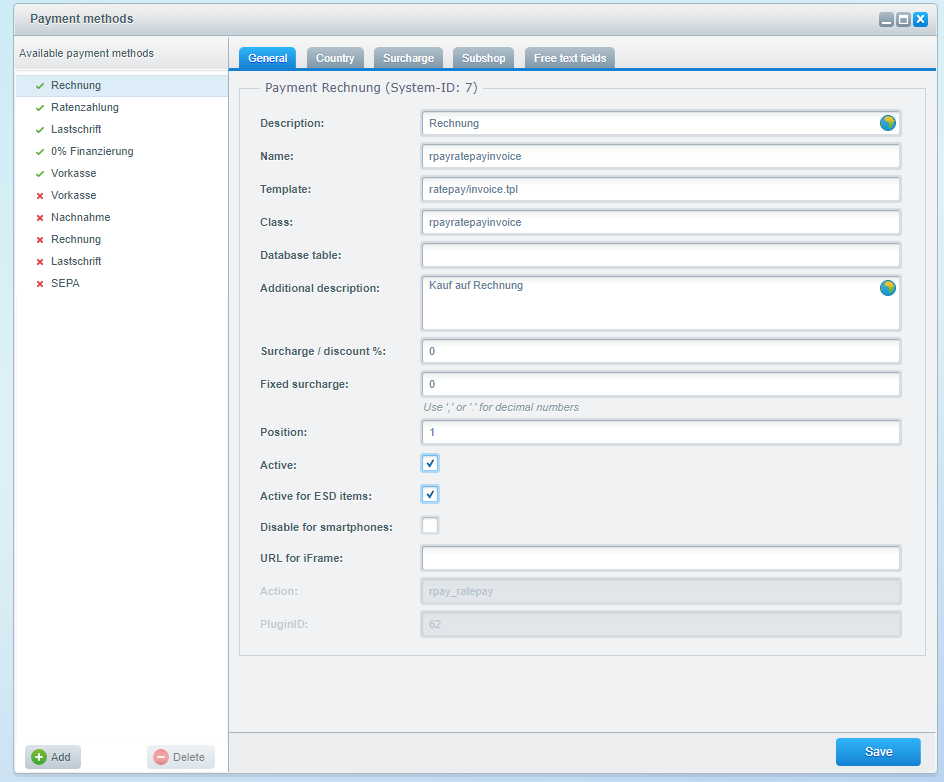Click the globe icon in Description field
Screen dimensions: 944x782
point(887,123)
